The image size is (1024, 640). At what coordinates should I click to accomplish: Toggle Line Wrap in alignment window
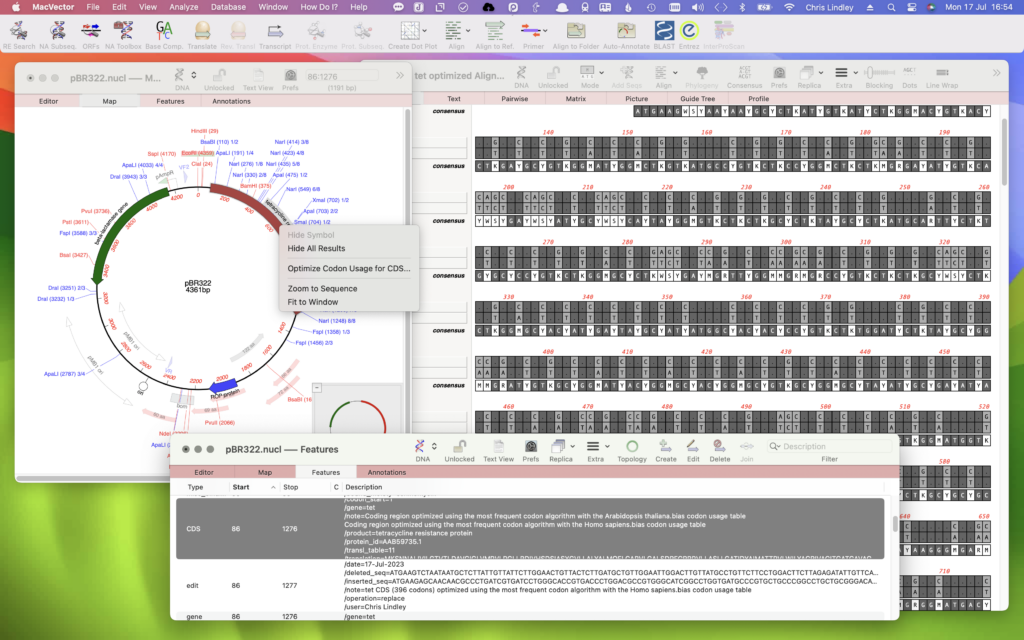(942, 77)
